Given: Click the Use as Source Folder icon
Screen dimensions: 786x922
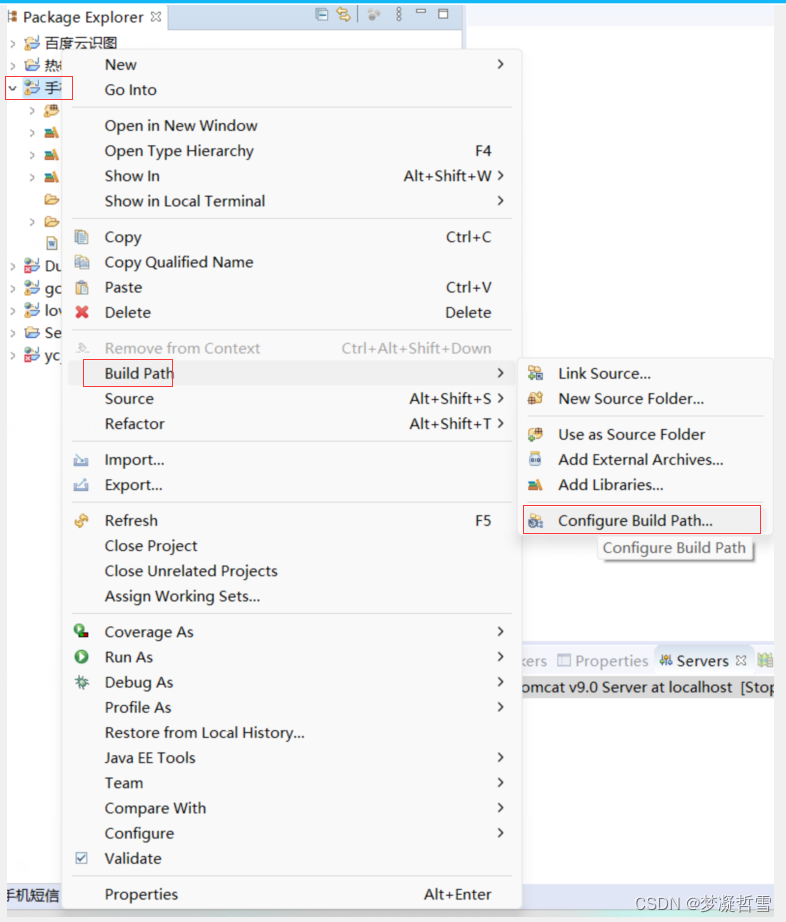Looking at the screenshot, I should [536, 434].
